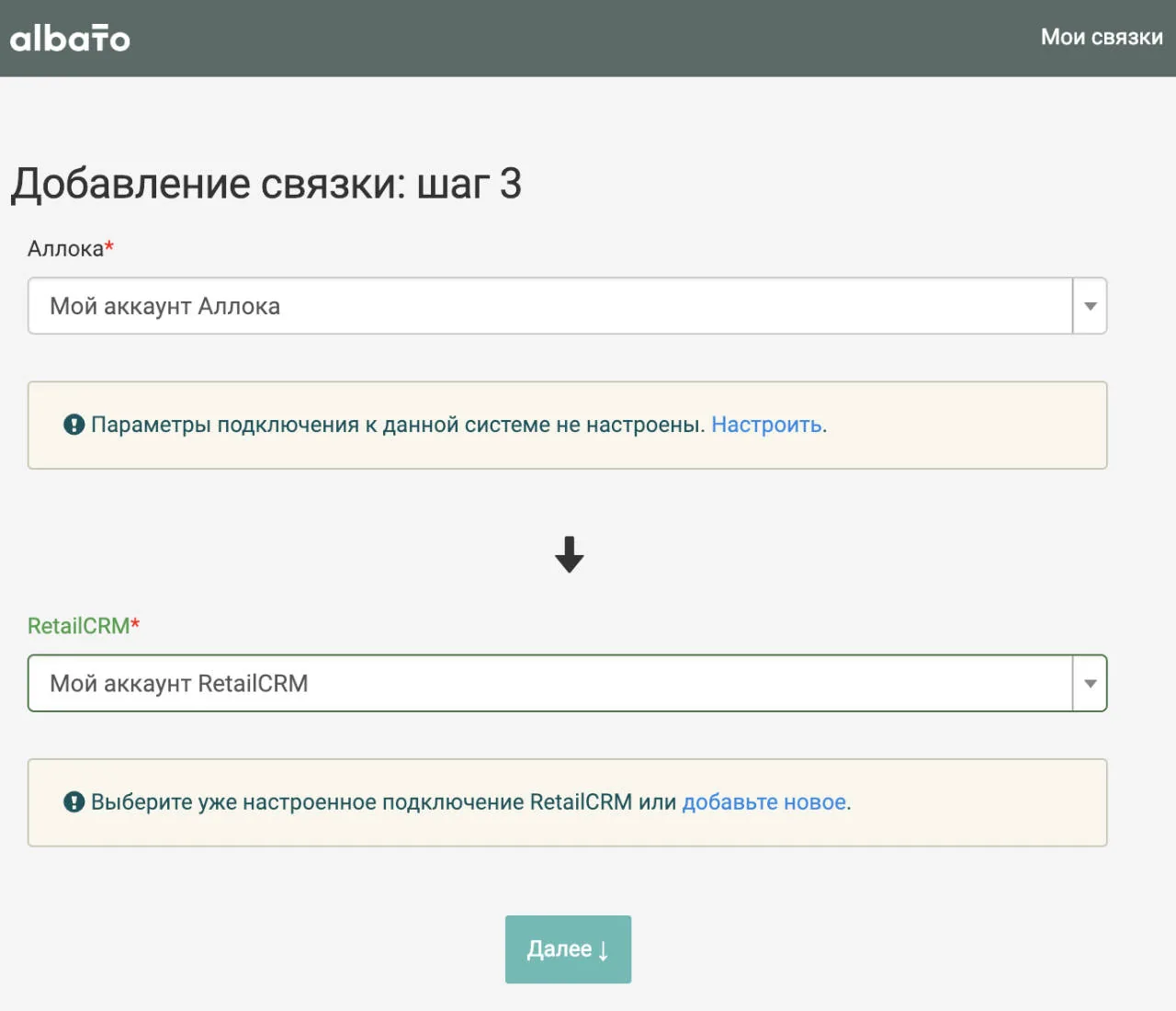
Task: Click the heading Добавление связки: шаг 3
Action: tap(266, 184)
